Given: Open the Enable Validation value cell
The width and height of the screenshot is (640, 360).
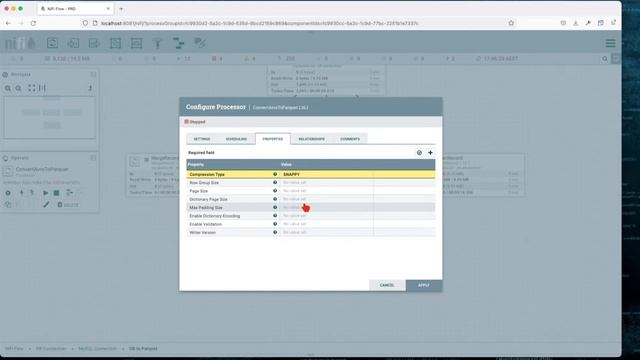Looking at the screenshot, I should point(326,224).
